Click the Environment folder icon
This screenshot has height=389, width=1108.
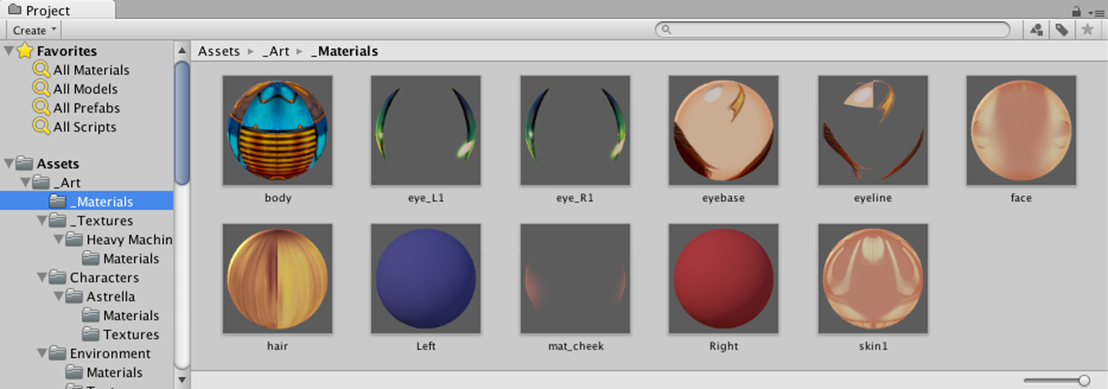click(x=59, y=354)
